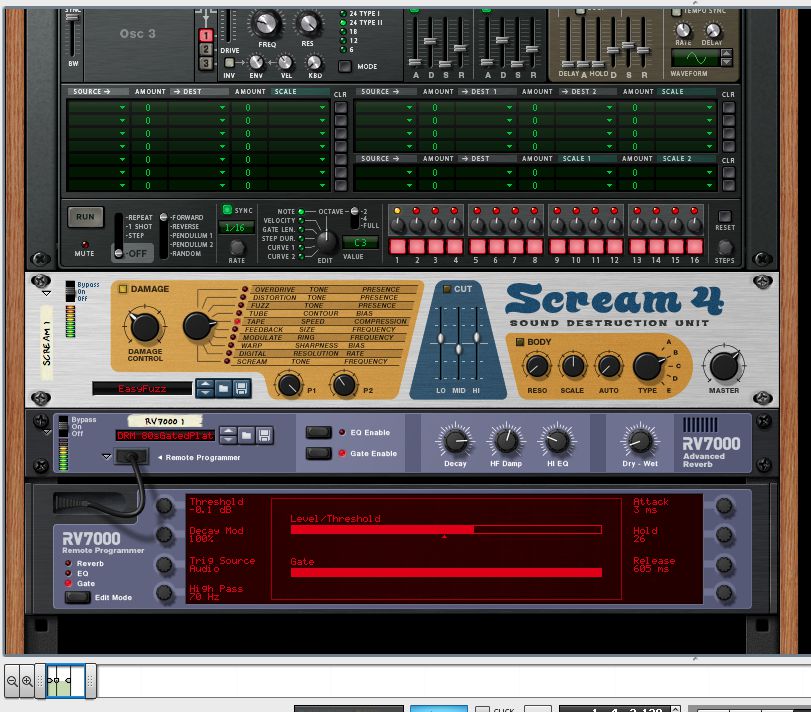Click the first CLR button in left matrix
Screen dimensions: 811x712
tap(340, 108)
